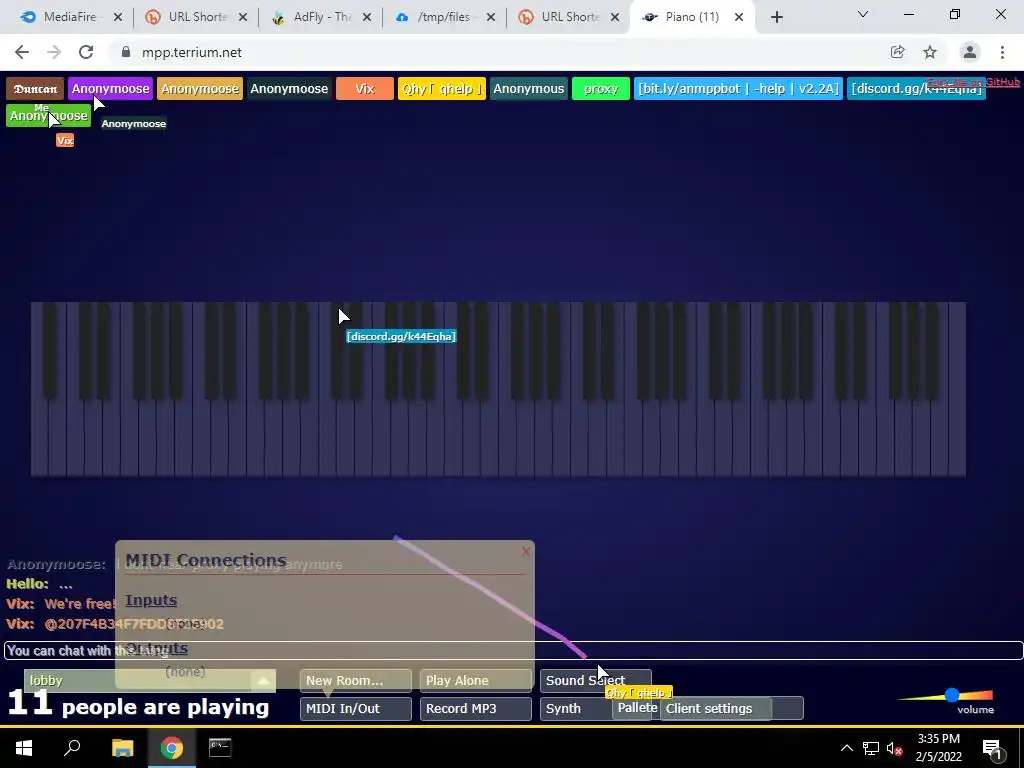This screenshot has height=768, width=1024.
Task: Open the Pallete button
Action: [x=636, y=709]
